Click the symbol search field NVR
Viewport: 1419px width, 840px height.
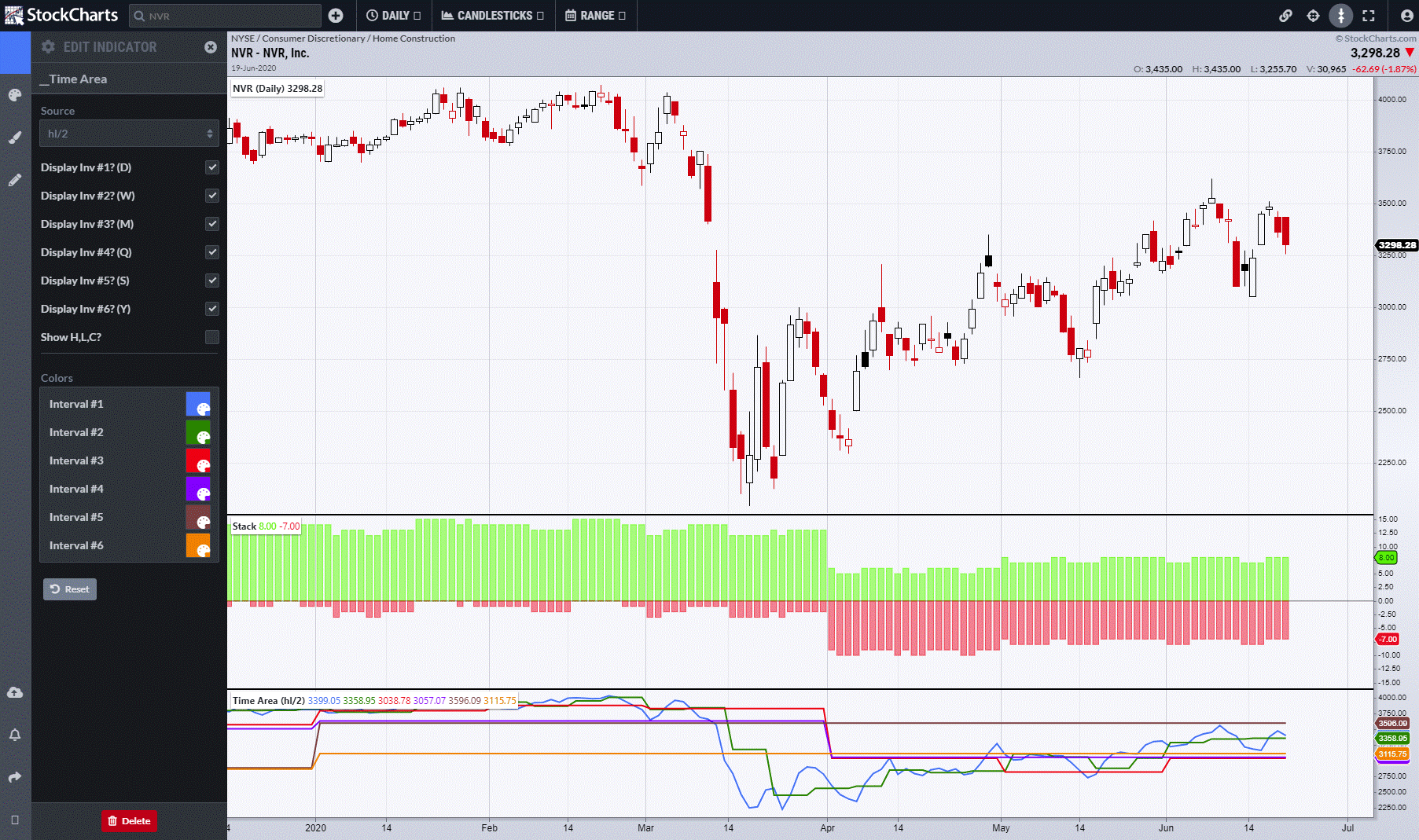(225, 16)
